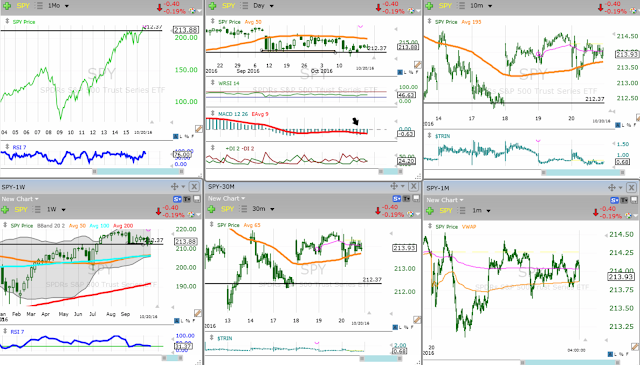
Task: Click the WRSI 14 indicator label
Action: pyautogui.click(x=229, y=83)
